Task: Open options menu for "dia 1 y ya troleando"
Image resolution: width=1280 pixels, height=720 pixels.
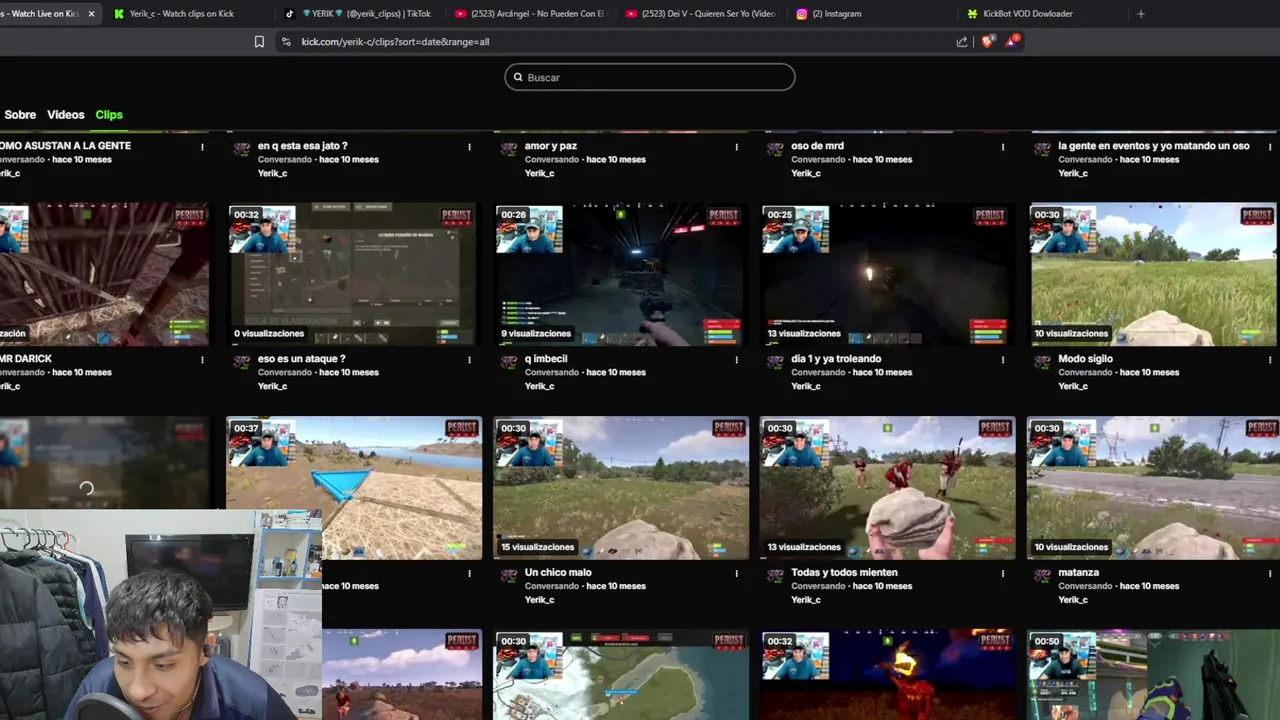Action: [1003, 360]
